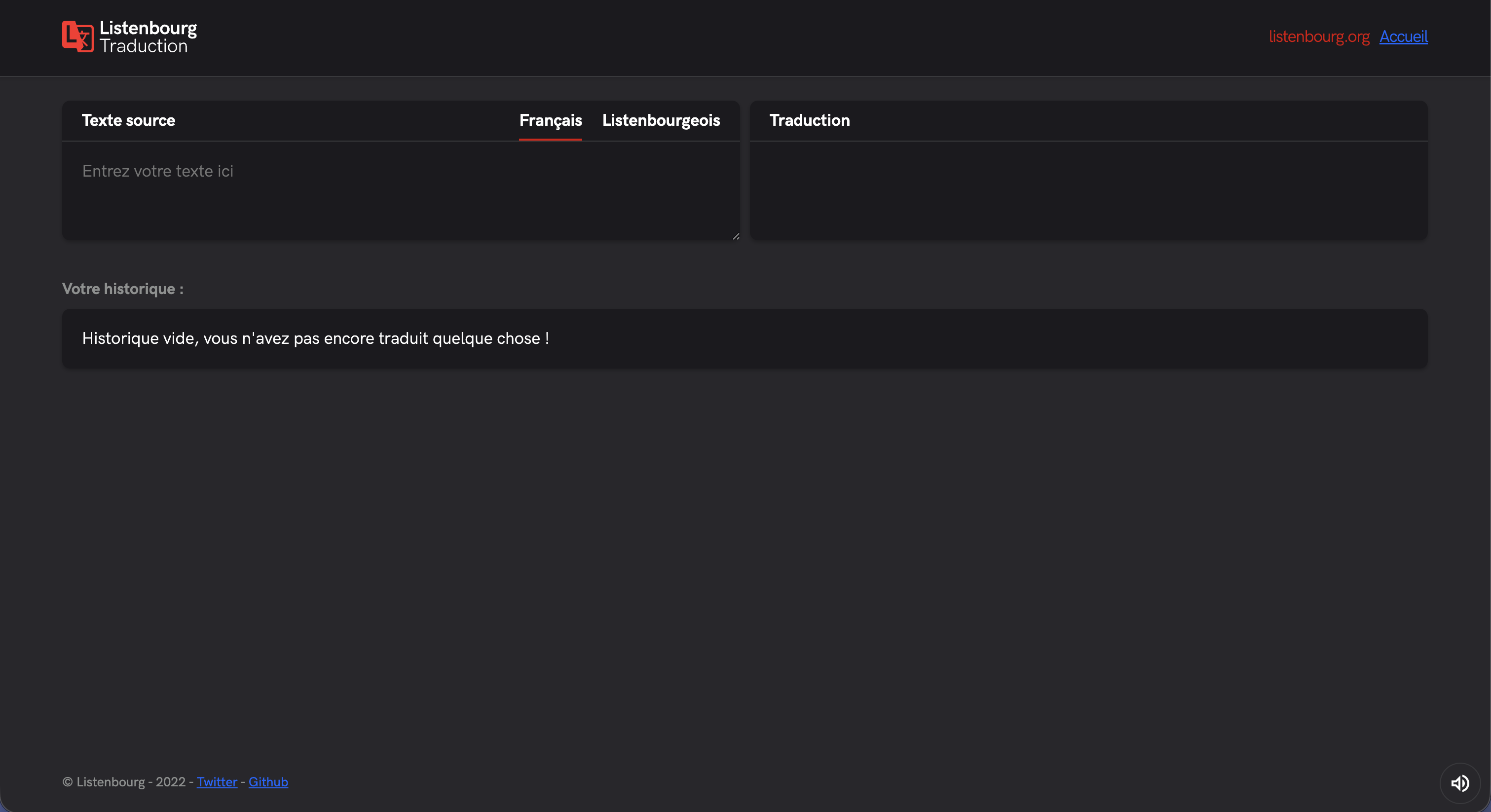
Task: Click the 'Votre historique :' label
Action: 123,289
